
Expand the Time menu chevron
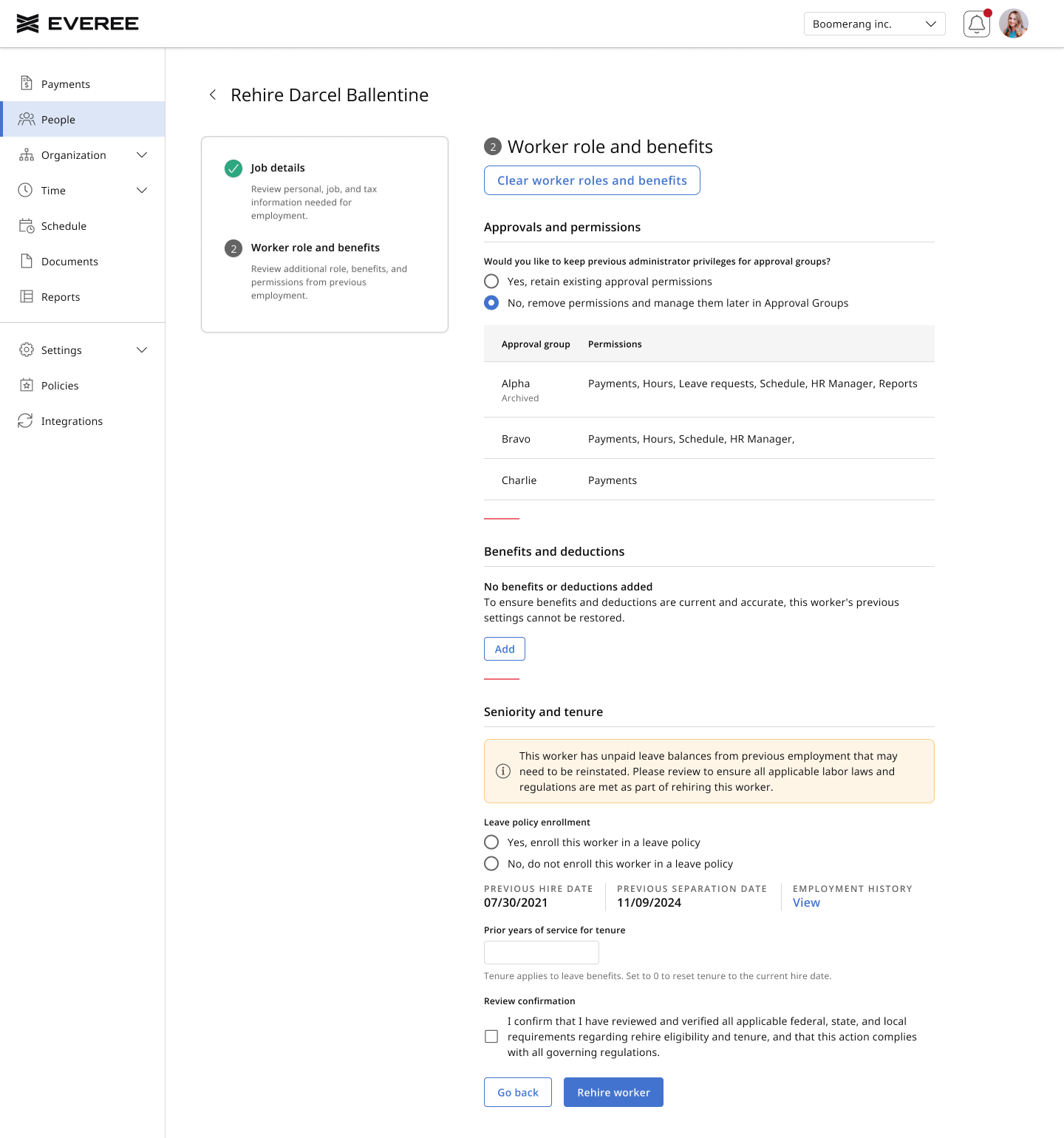tap(142, 190)
